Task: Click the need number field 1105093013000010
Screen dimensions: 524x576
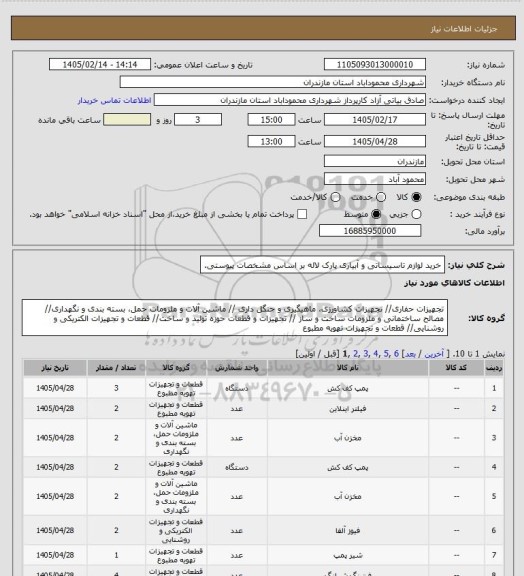Action: (375, 64)
